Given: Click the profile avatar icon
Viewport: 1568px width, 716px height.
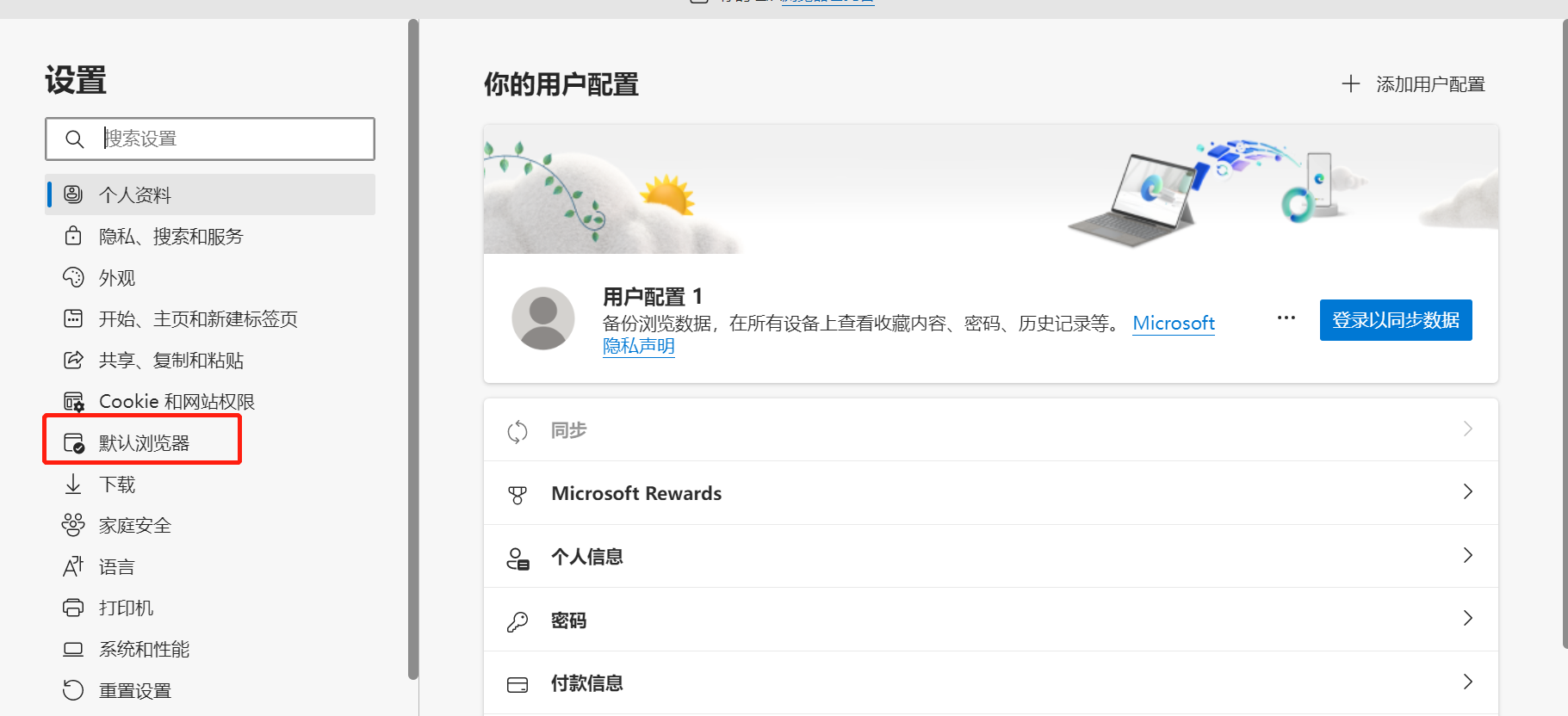Looking at the screenshot, I should [542, 318].
